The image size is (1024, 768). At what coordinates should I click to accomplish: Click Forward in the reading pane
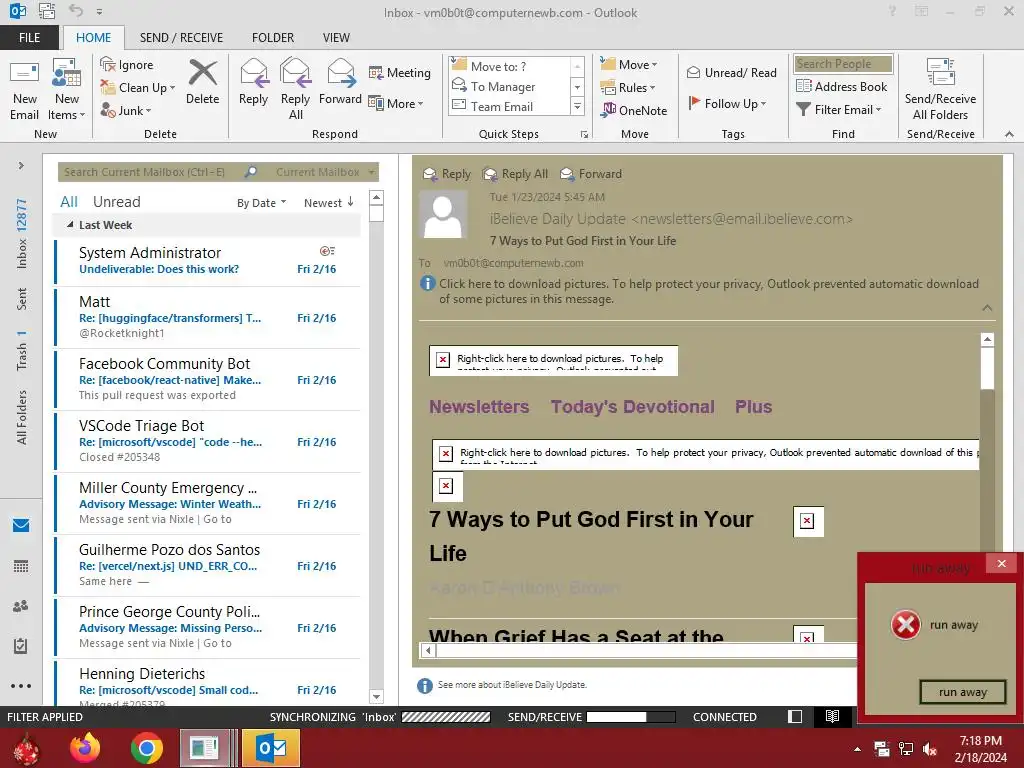591,174
